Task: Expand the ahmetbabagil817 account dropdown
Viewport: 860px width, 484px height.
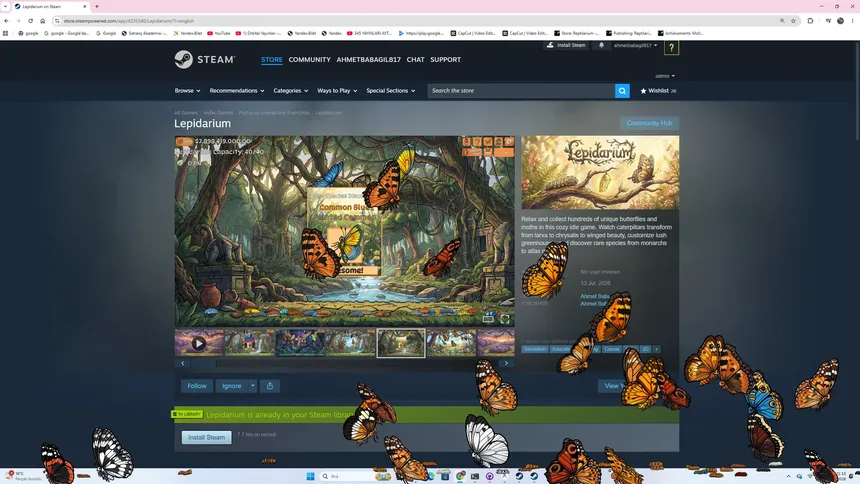Action: click(635, 46)
